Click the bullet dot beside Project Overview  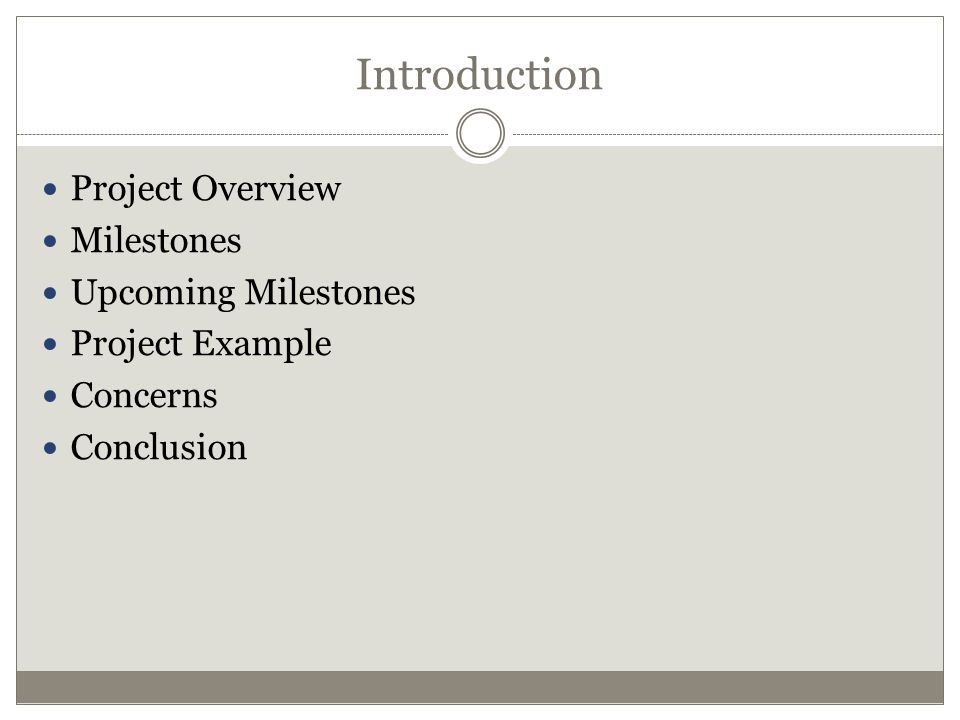pos(50,189)
